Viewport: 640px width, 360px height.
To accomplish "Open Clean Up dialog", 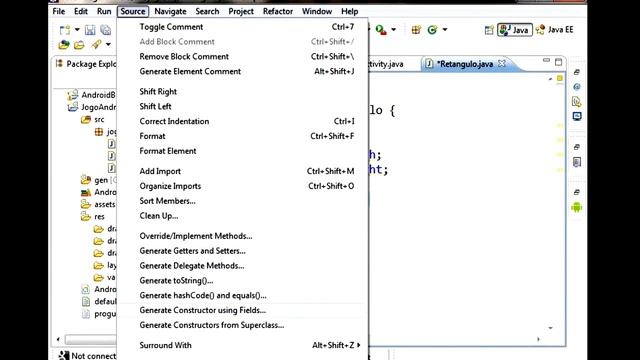I will (x=242, y=216).
